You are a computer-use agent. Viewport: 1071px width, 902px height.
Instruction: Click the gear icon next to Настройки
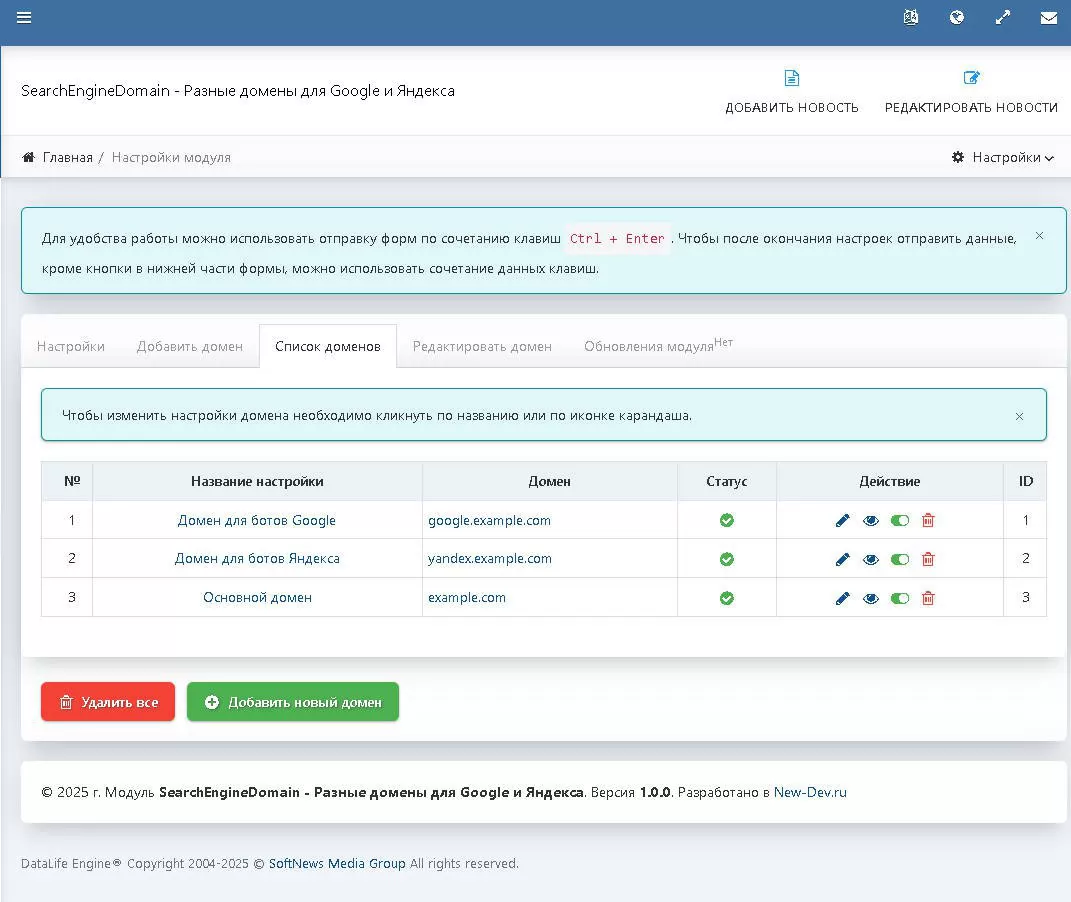(958, 157)
